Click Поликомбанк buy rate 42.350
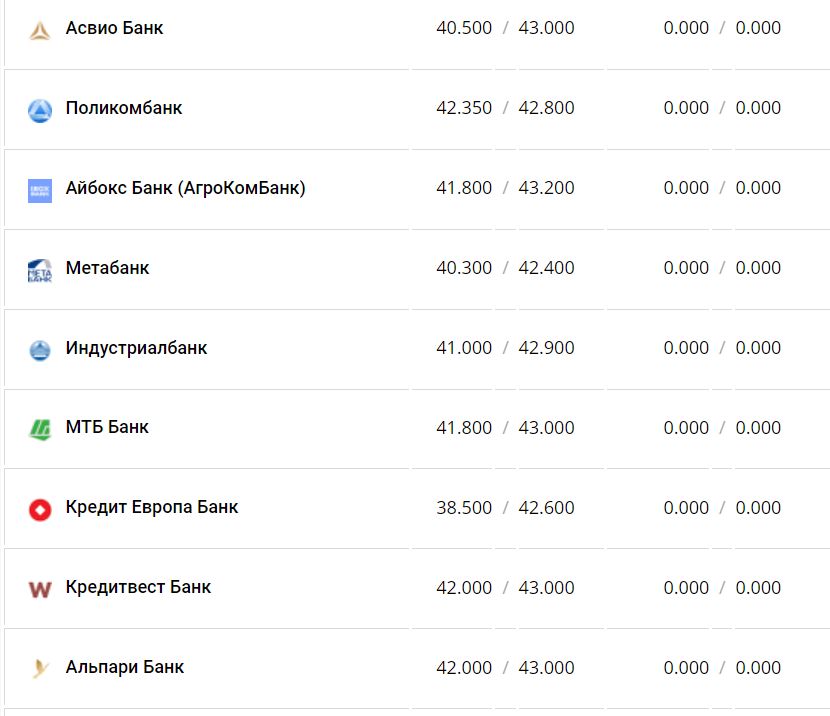This screenshot has height=716, width=830. tap(464, 108)
